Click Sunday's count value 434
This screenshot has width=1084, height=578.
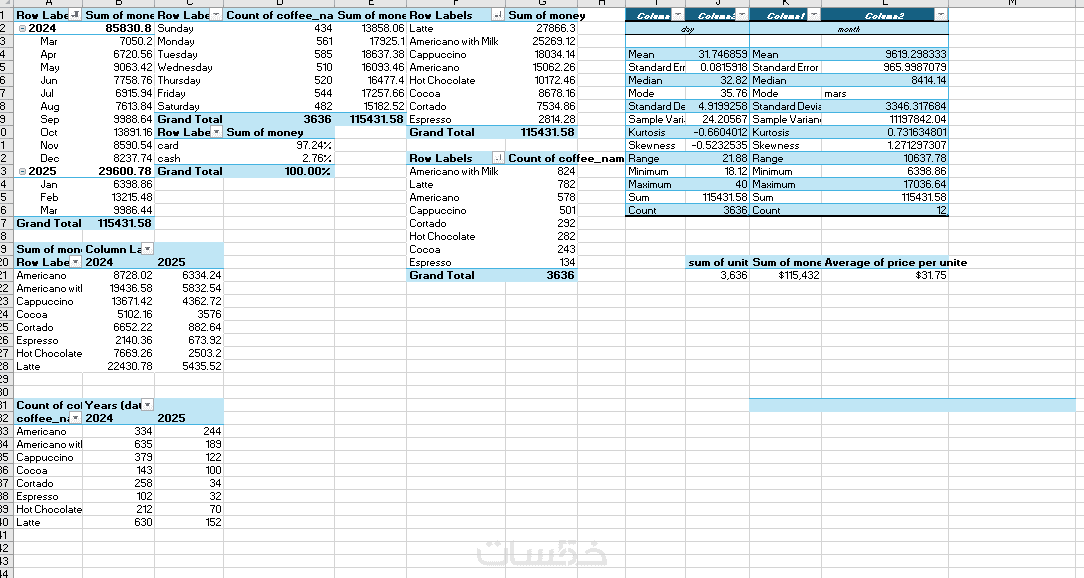[x=279, y=28]
